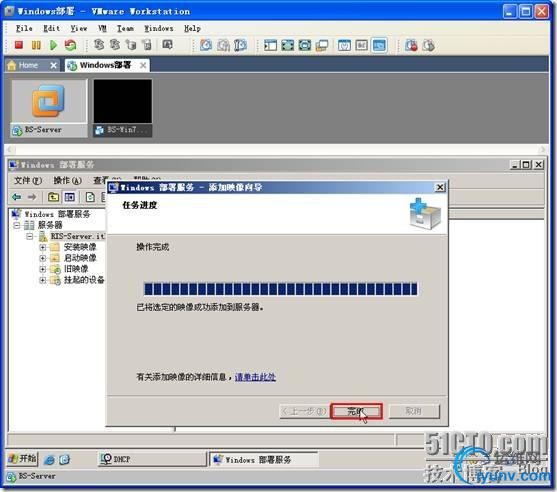Image resolution: width=557 pixels, height=492 pixels.
Task: Open the 操作(A) menu in deployment services
Action: click(x=67, y=180)
